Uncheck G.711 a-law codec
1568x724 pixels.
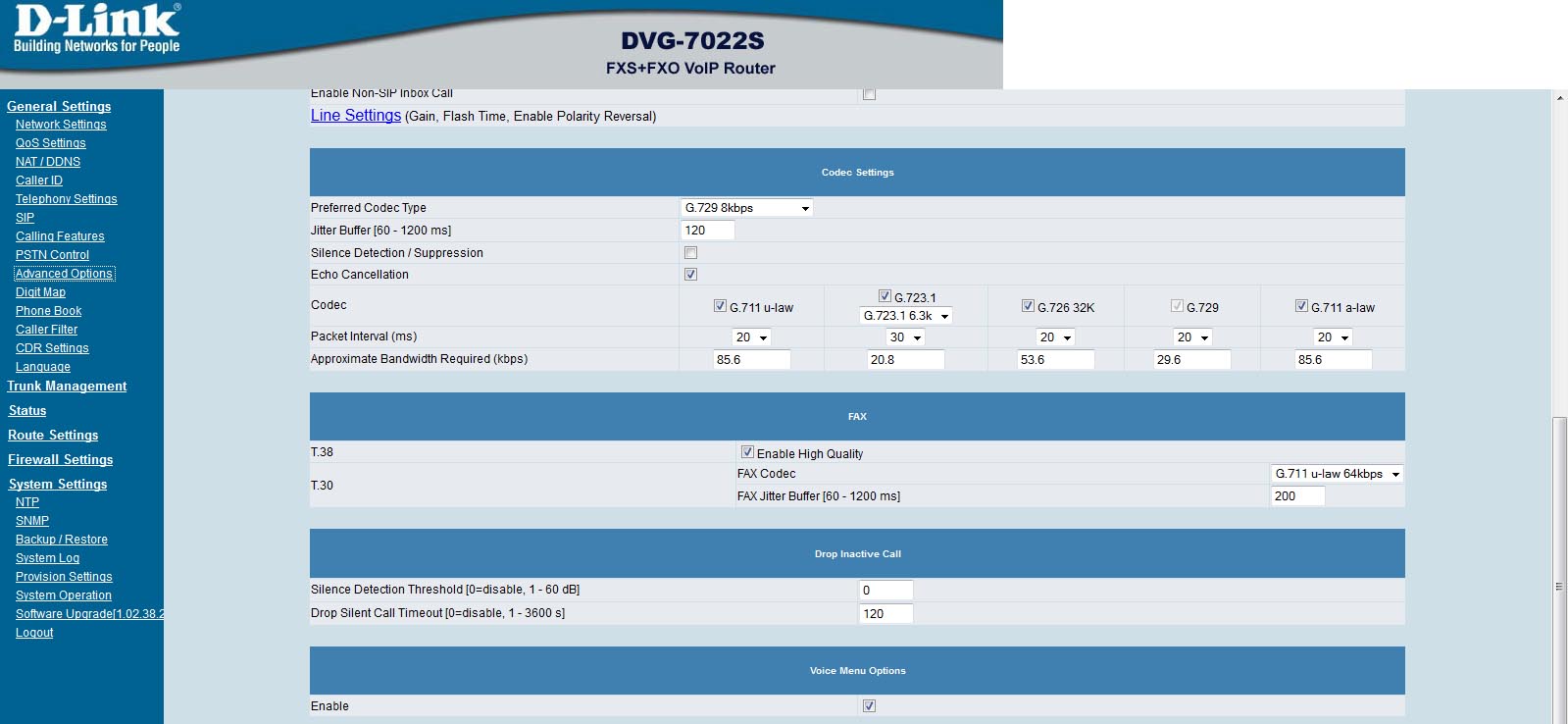[x=1301, y=306]
